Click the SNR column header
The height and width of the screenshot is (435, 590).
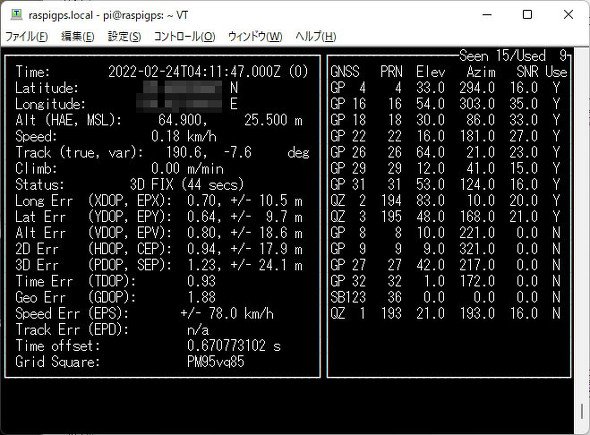[527, 71]
